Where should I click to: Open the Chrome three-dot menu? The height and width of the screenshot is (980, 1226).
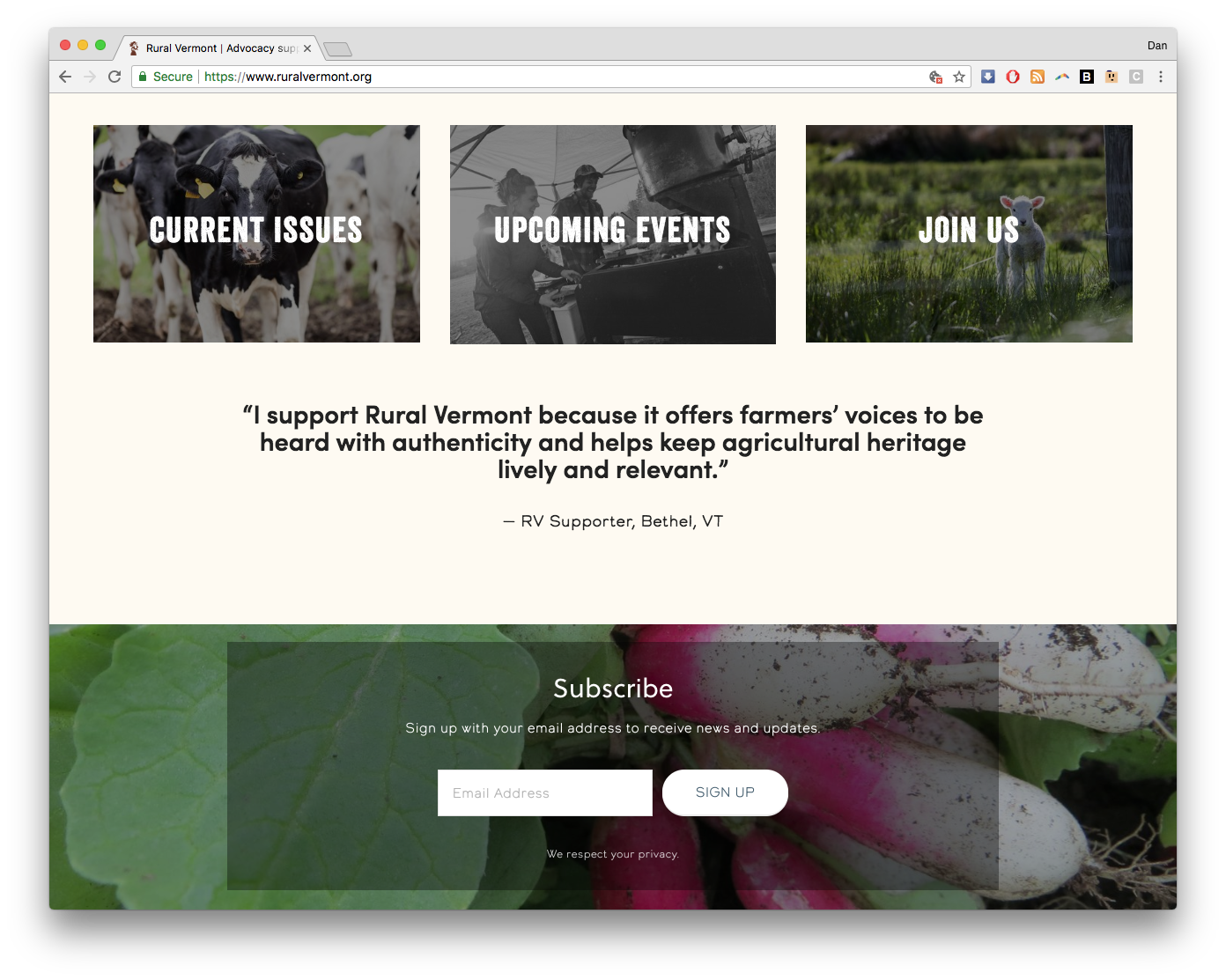1161,77
